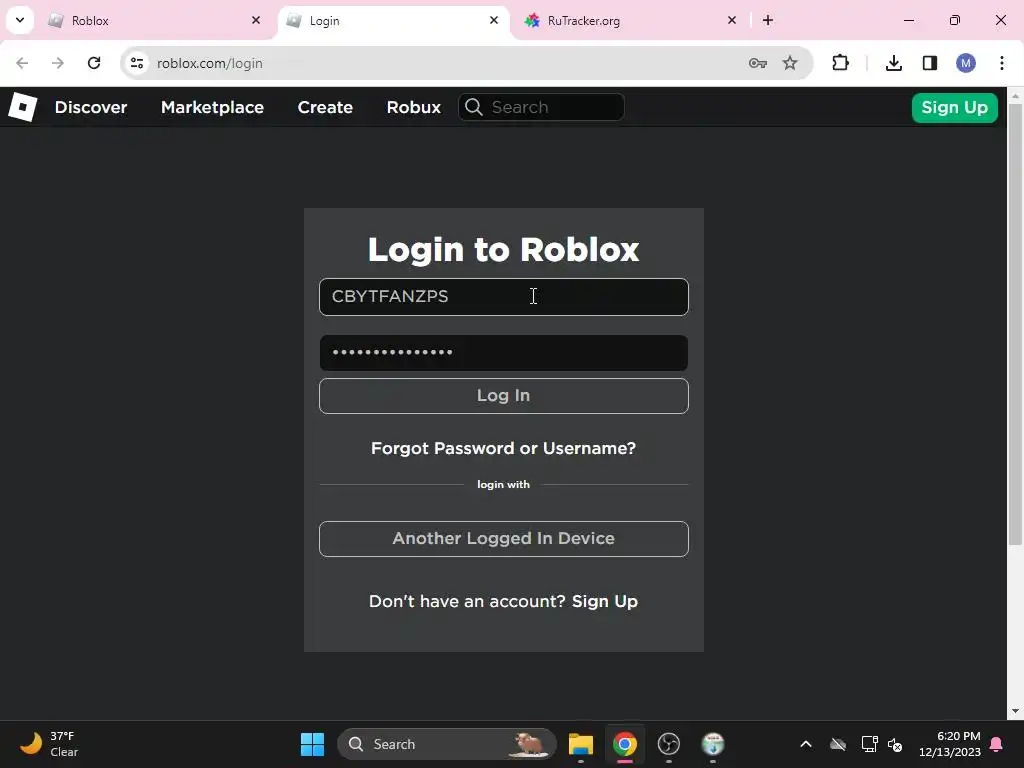The height and width of the screenshot is (768, 1024).
Task: Open the Chrome extensions puzzle icon
Action: (x=840, y=63)
